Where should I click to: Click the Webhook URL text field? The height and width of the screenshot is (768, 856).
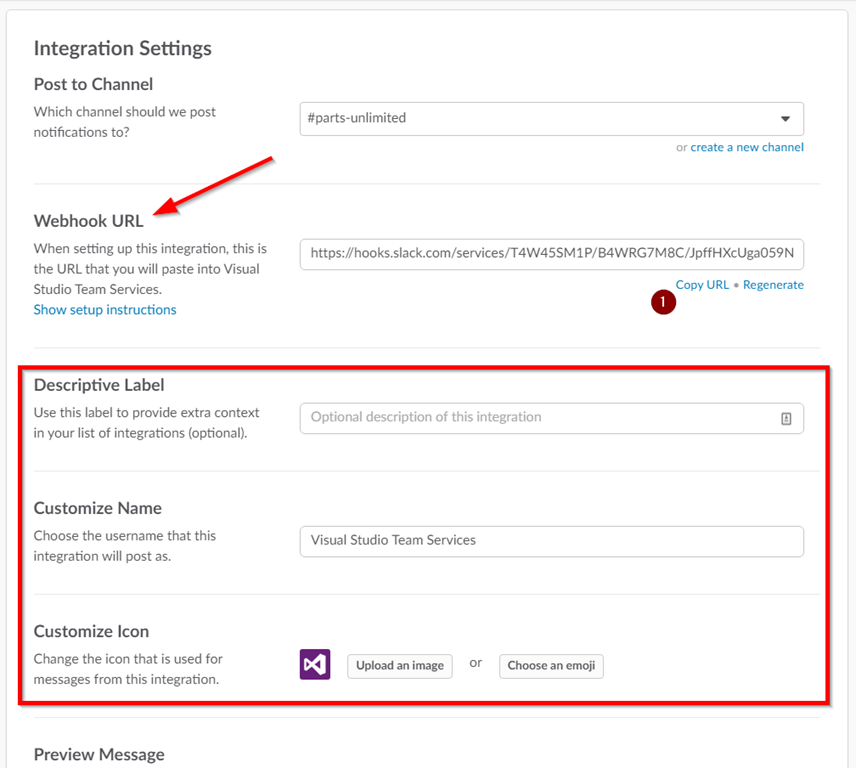(x=551, y=254)
